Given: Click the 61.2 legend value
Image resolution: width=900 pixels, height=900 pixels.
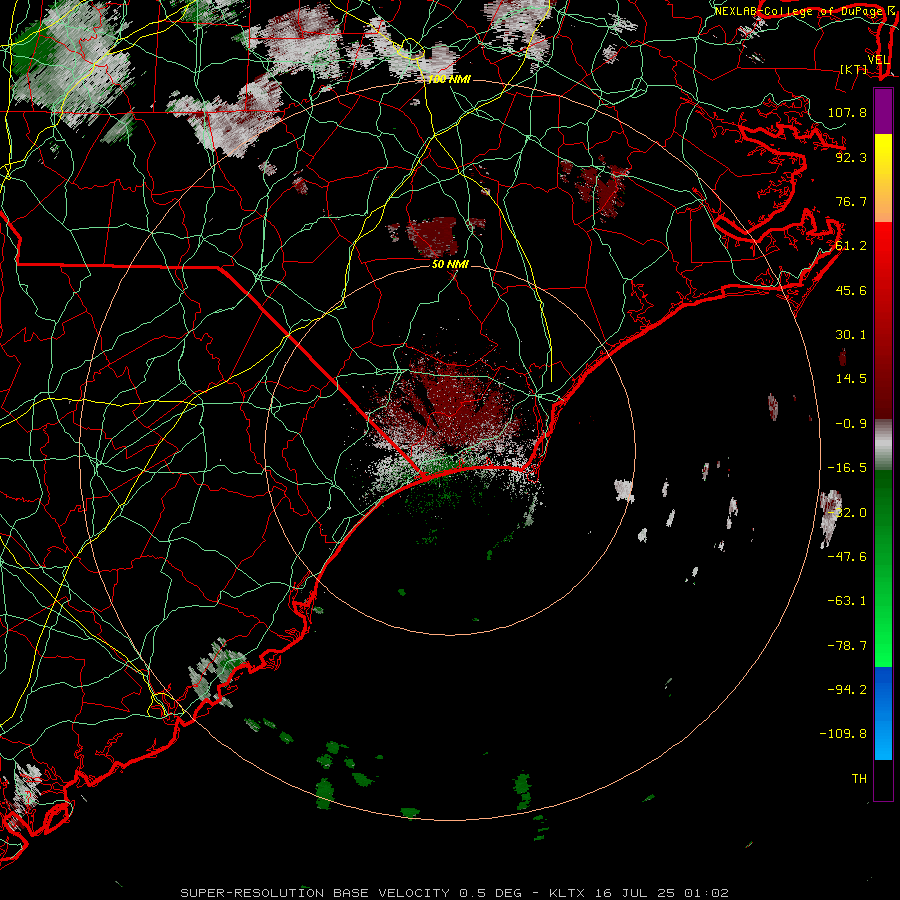Looking at the screenshot, I should click(851, 246).
